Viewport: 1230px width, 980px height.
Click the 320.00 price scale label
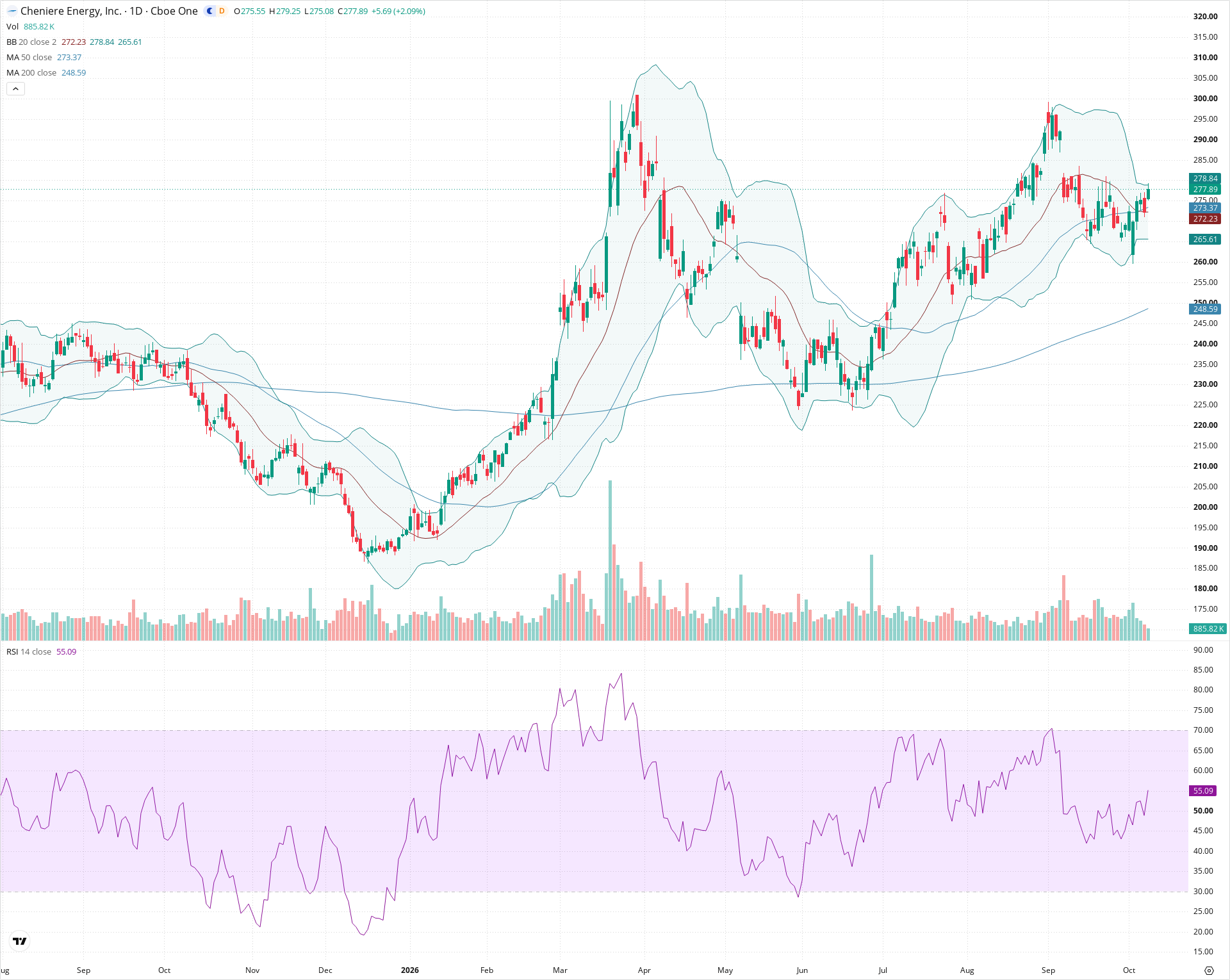[x=1206, y=17]
